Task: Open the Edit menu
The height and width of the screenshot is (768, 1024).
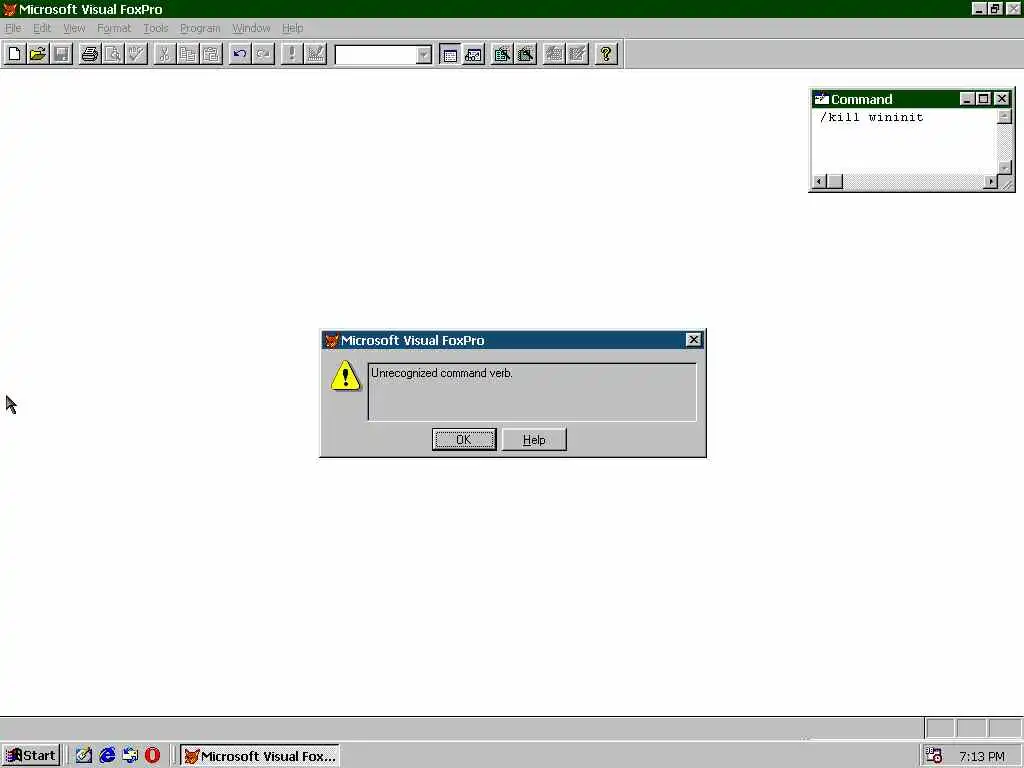Action: pos(42,28)
